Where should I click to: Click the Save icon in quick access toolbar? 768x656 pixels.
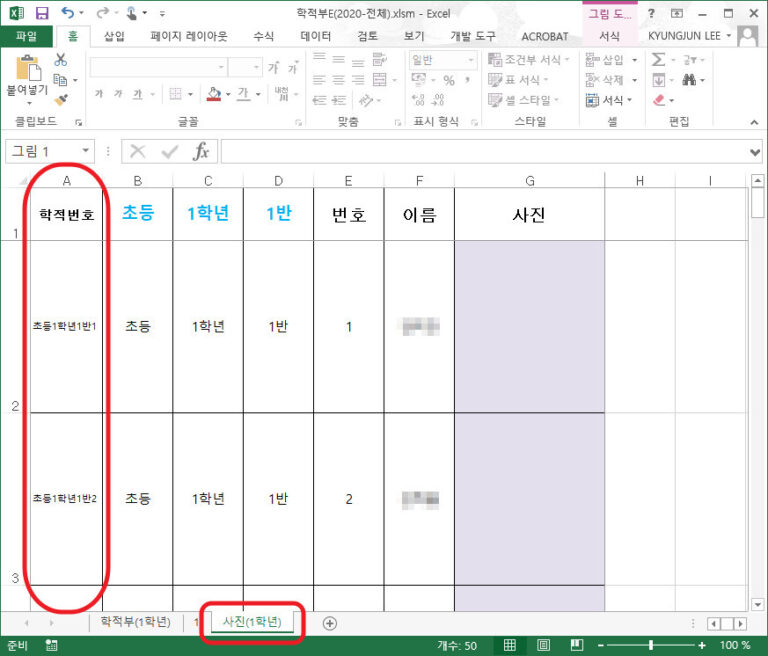[x=42, y=13]
